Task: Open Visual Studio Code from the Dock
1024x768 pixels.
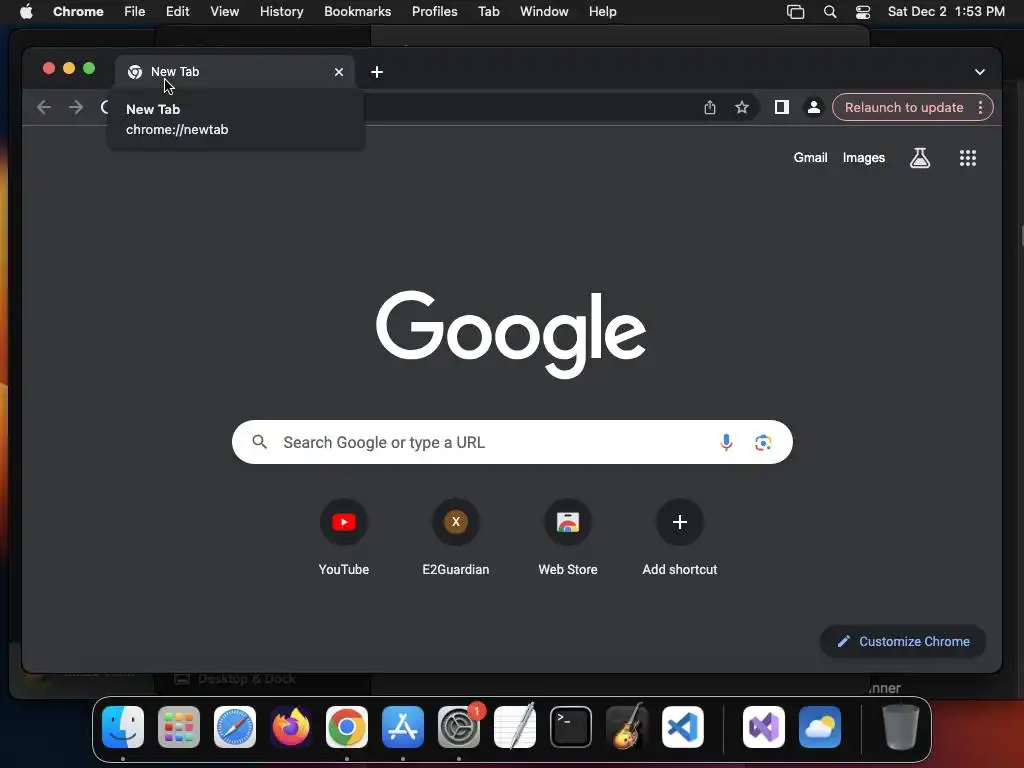Action: [x=682, y=727]
